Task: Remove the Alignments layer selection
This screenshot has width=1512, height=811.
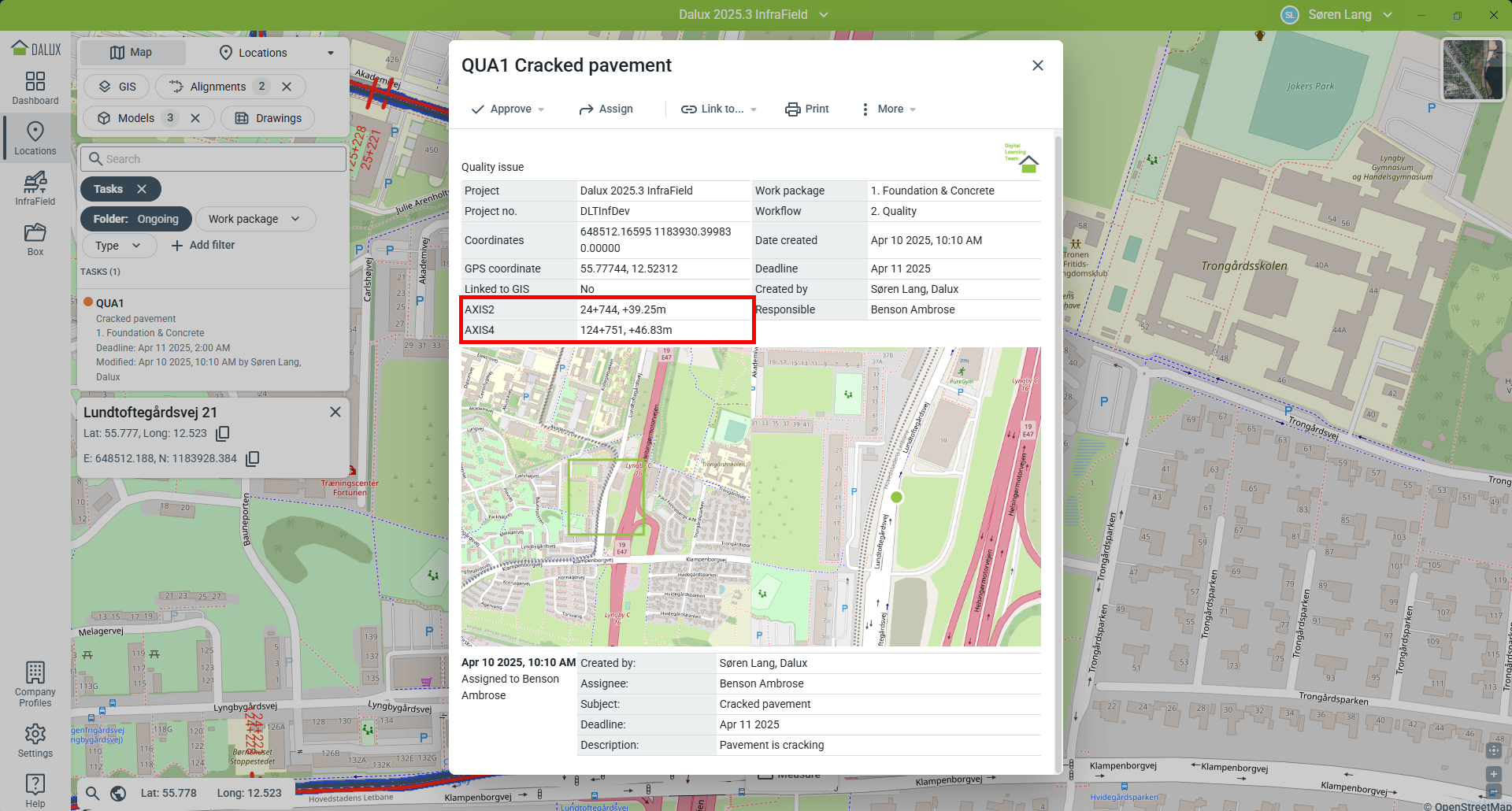Action: [x=287, y=87]
